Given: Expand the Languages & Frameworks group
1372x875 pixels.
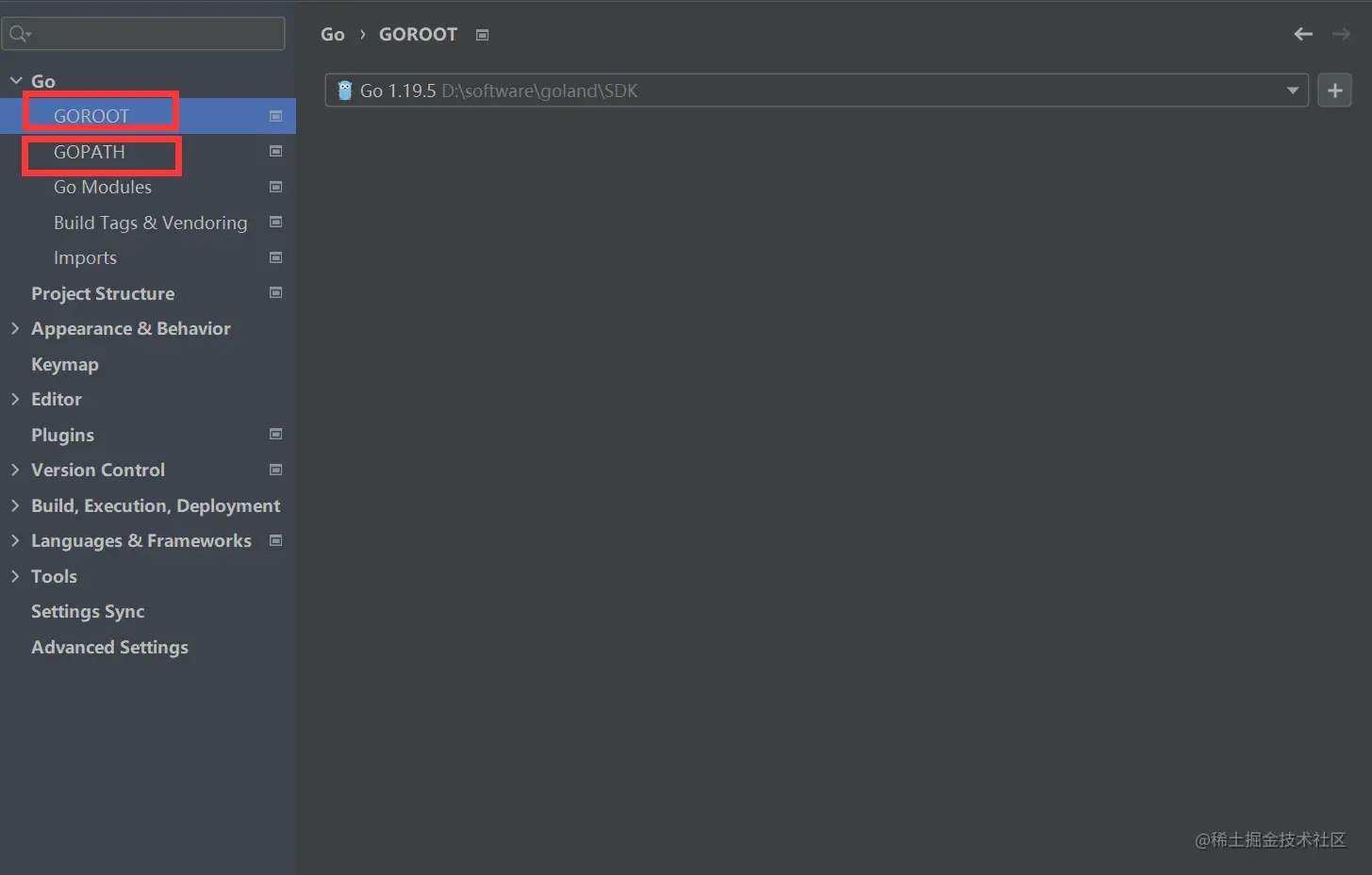Looking at the screenshot, I should coord(15,540).
